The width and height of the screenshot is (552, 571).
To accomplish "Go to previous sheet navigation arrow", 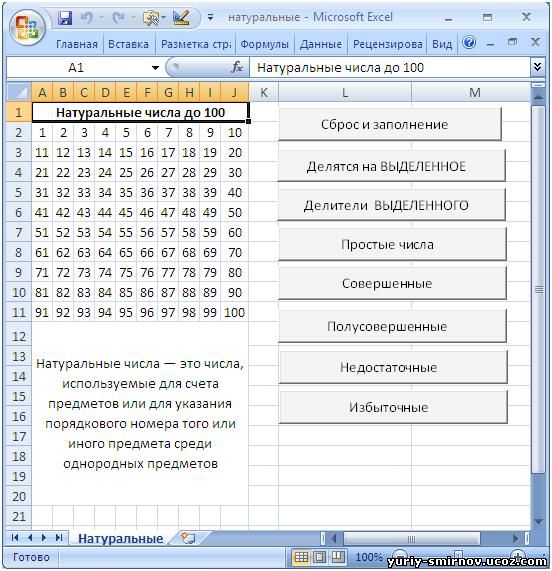I will pos(30,538).
